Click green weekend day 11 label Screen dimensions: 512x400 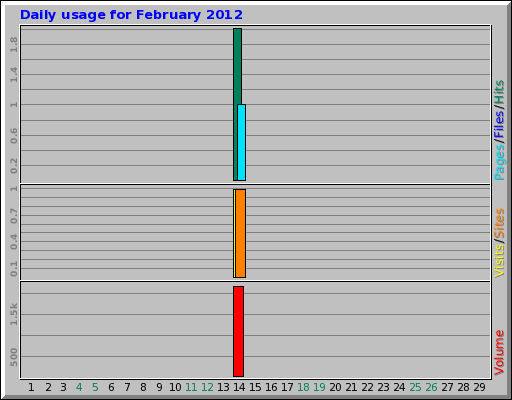(191, 387)
